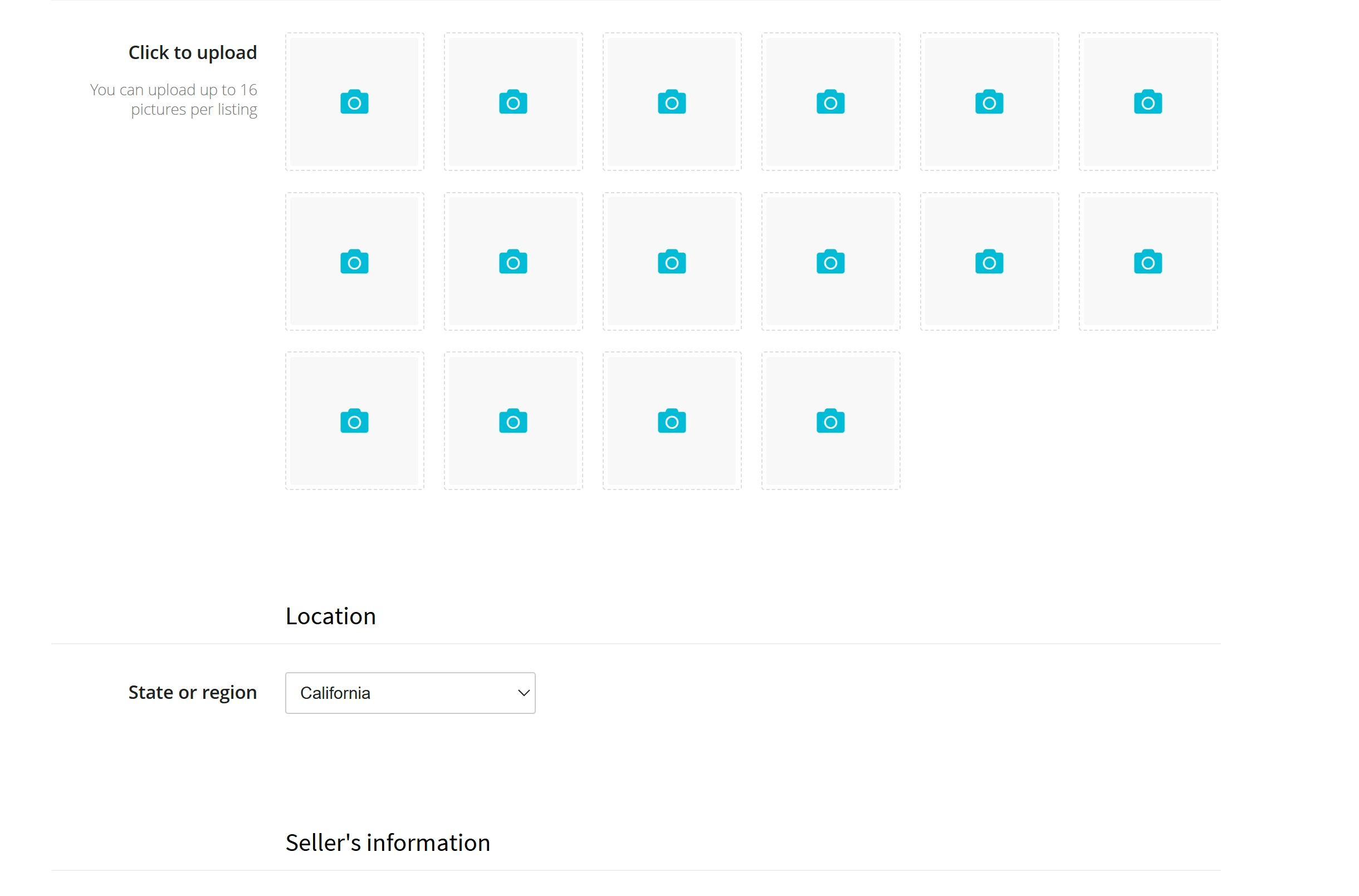Click the 'Location' section heading
This screenshot has width=1359, height=896.
pyautogui.click(x=330, y=616)
